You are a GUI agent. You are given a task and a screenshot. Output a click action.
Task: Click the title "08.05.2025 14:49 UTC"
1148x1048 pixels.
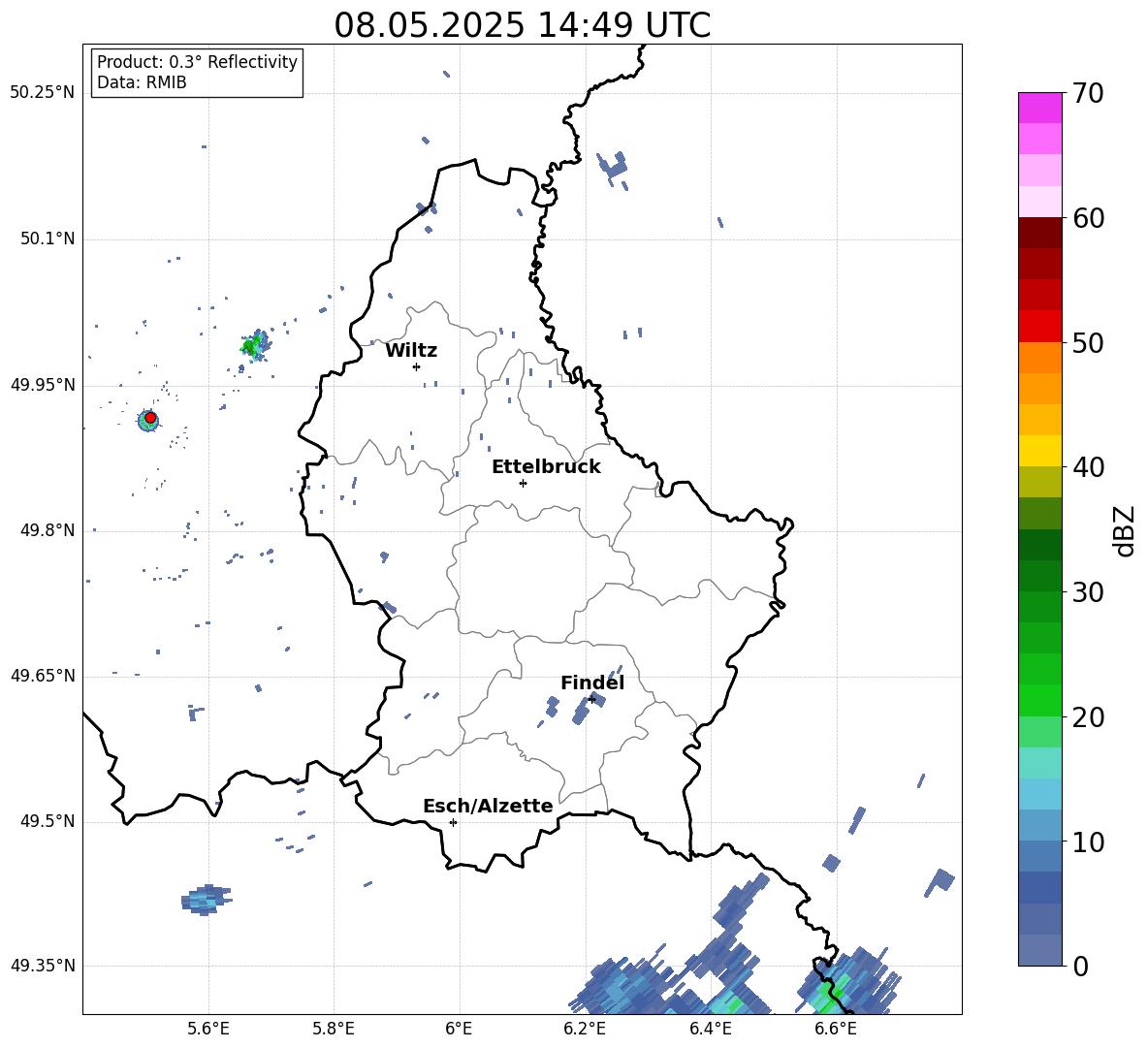click(522, 25)
